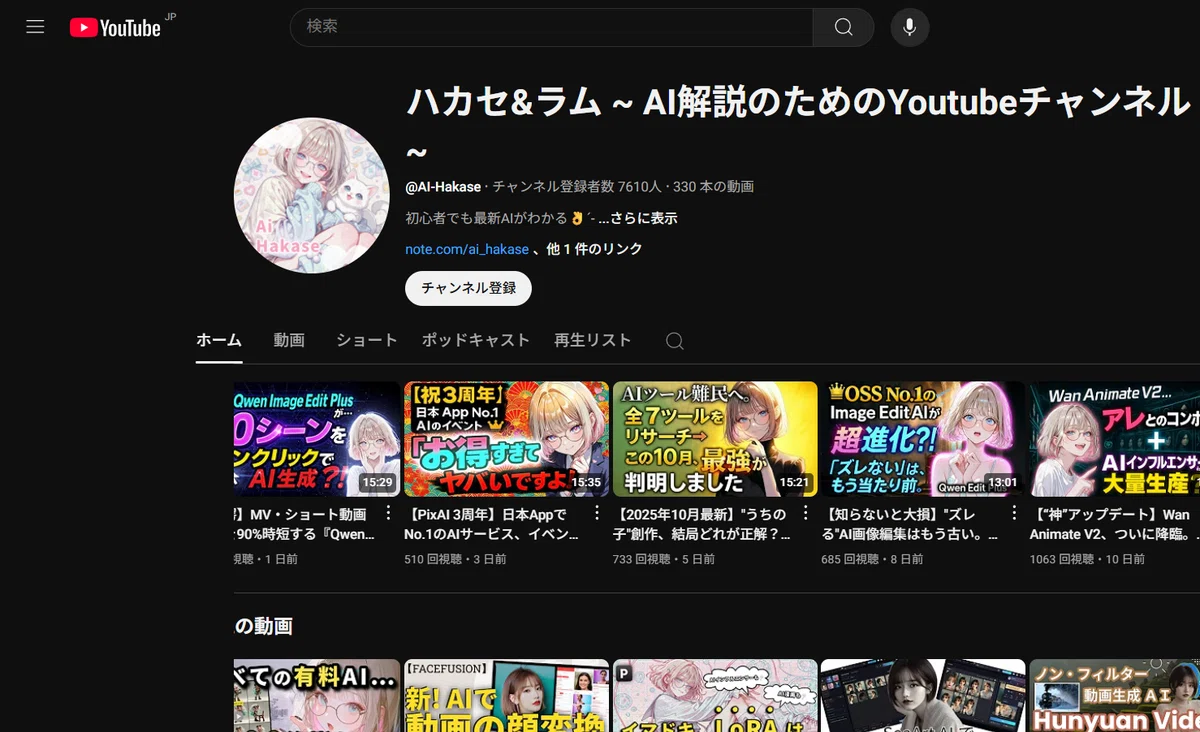
Task: Click the AI Hakase channel avatar
Action: point(311,195)
